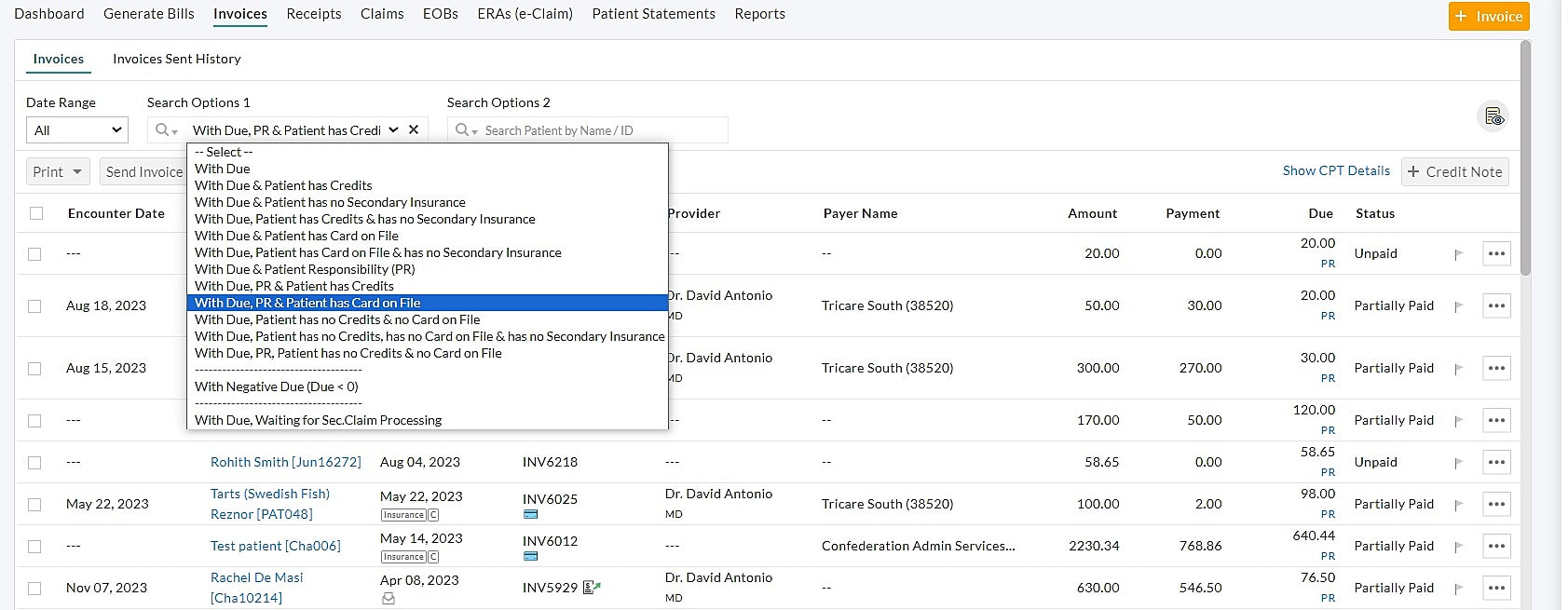
Task: Click the orange + Invoice button
Action: tap(1488, 16)
